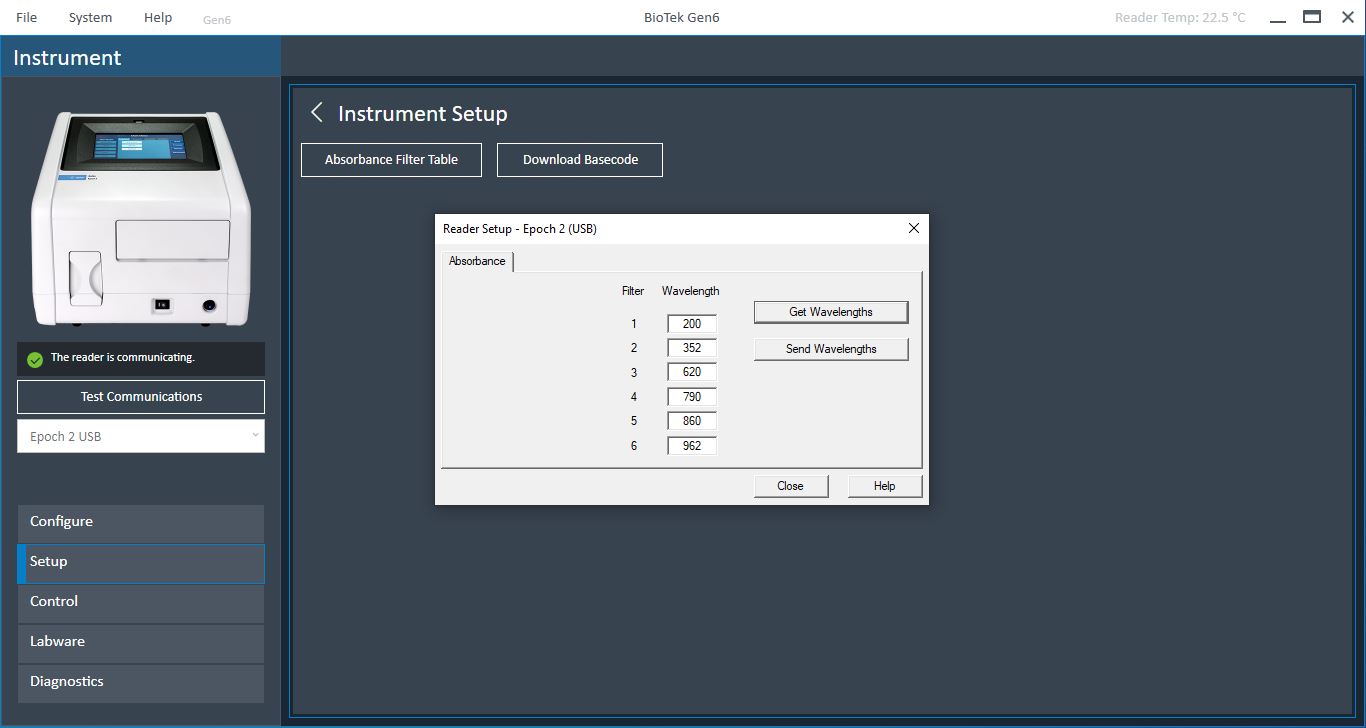
Task: Open the Epoch 2 USB dropdown
Action: point(141,436)
